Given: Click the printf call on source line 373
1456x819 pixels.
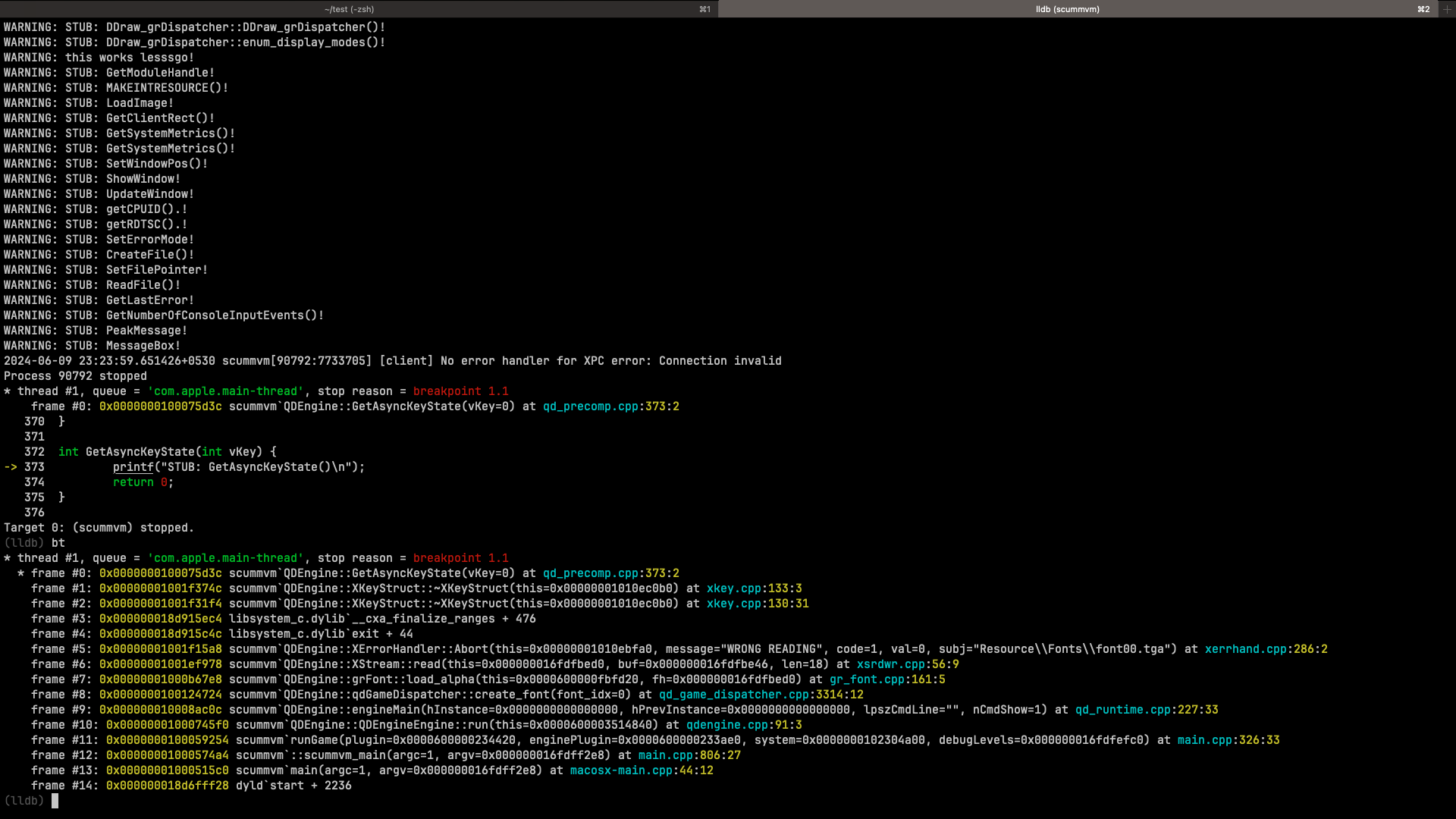Looking at the screenshot, I should (133, 467).
